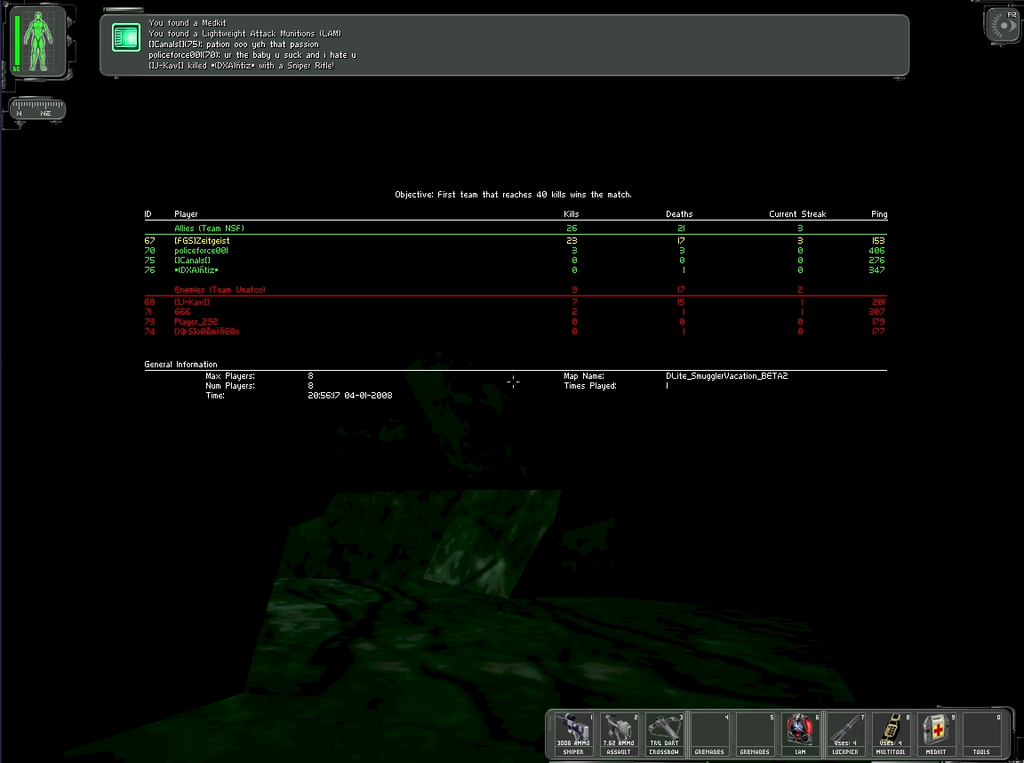The image size is (1024, 763).
Task: Click the green body health display
Action: [x=39, y=41]
